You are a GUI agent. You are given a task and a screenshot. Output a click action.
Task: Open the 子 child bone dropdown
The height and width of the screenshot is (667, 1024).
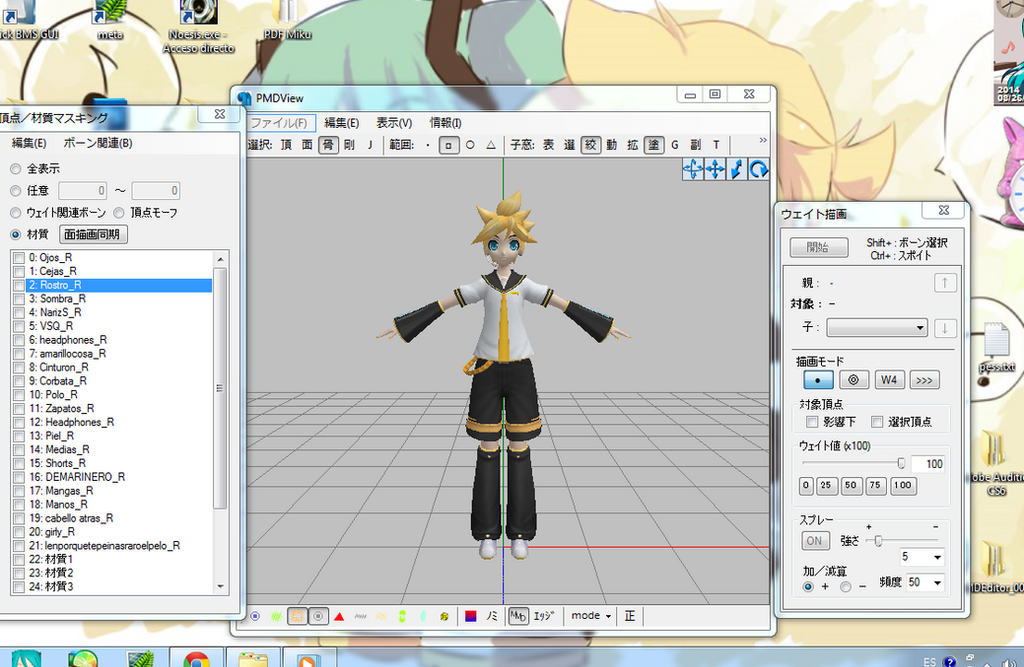(x=877, y=327)
